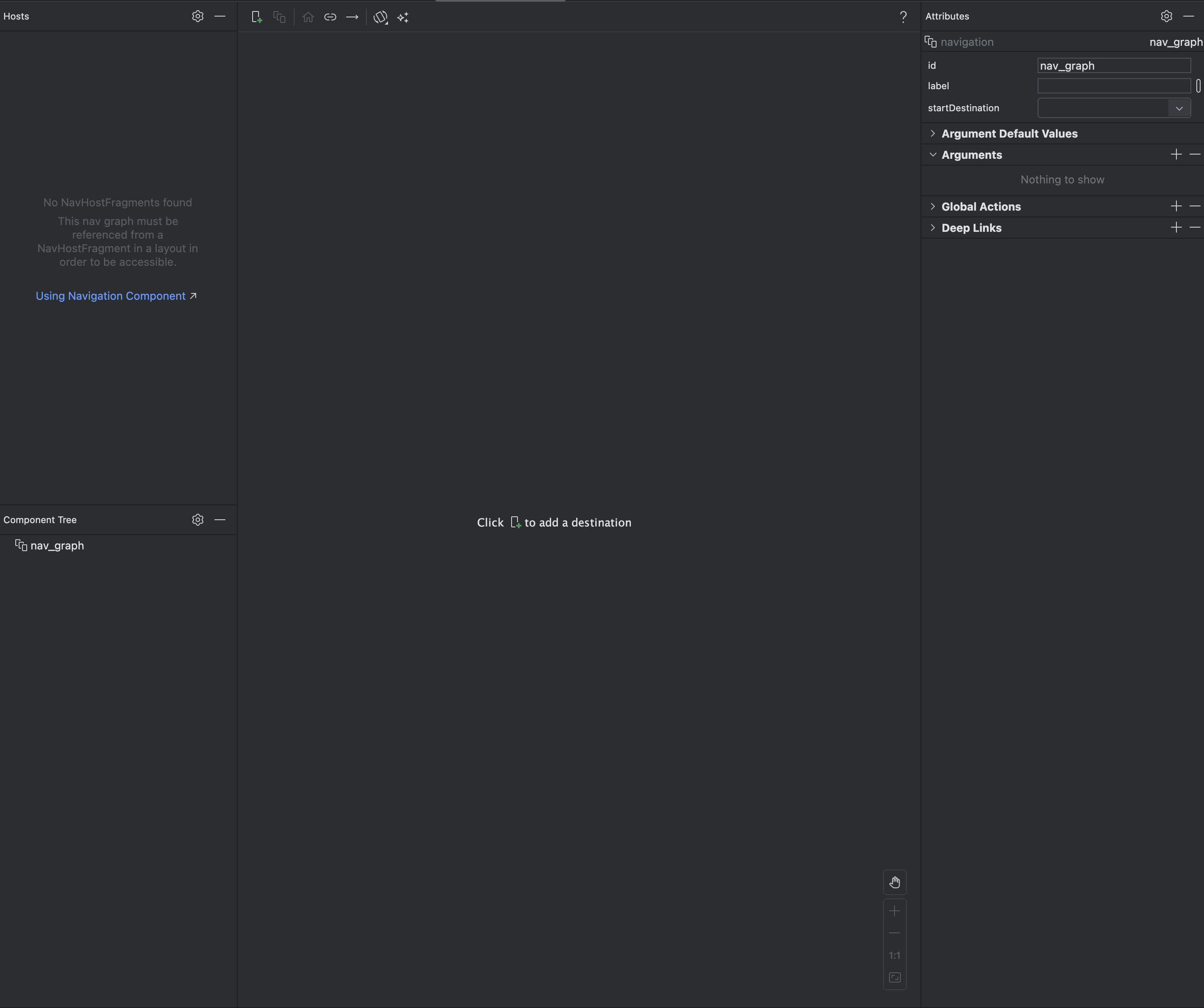
Task: Click the id field containing nav_graph
Action: click(1114, 66)
